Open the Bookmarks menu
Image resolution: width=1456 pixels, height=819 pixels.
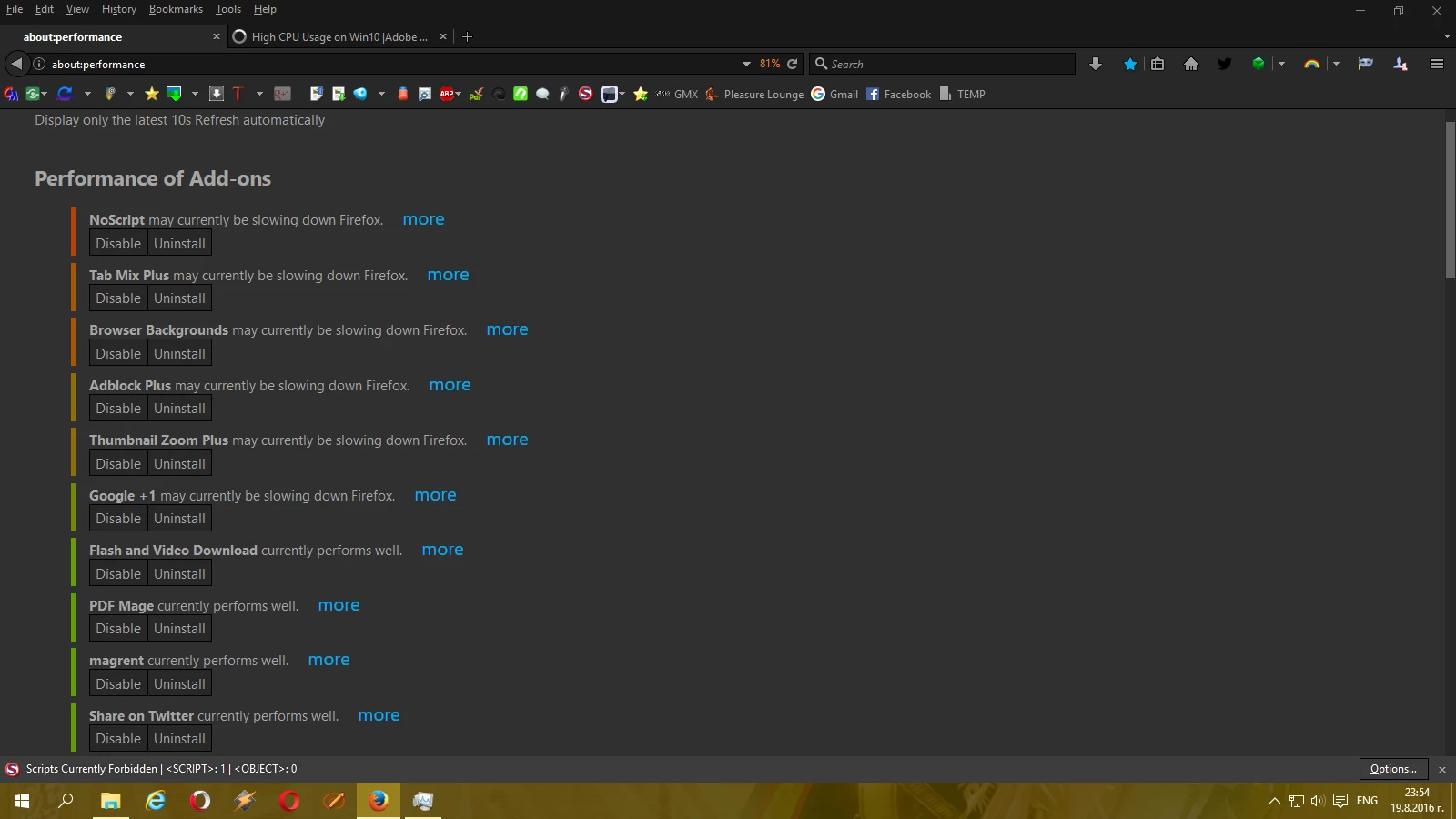176,9
